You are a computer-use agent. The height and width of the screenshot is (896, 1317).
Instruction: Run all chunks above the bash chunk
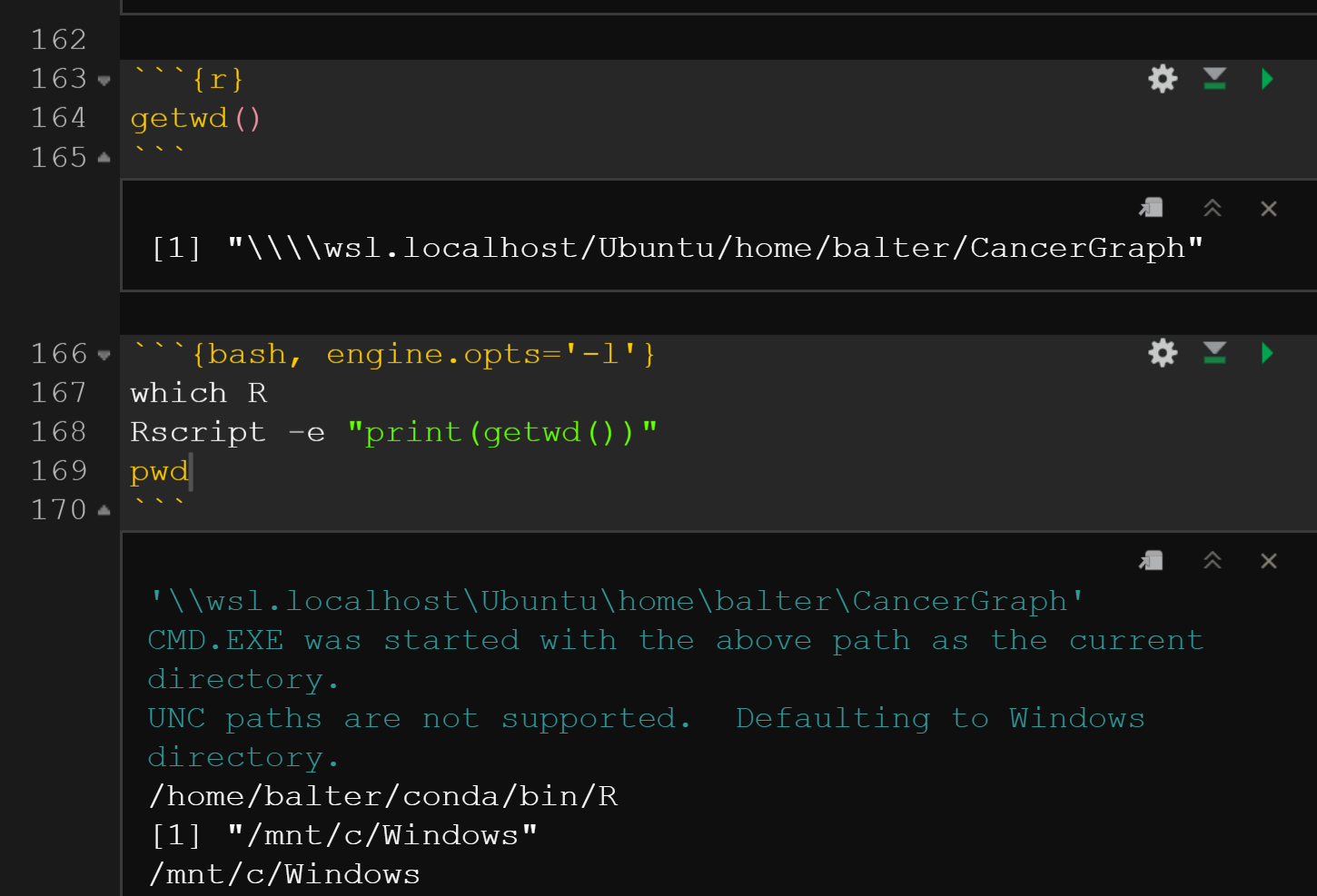[1214, 353]
